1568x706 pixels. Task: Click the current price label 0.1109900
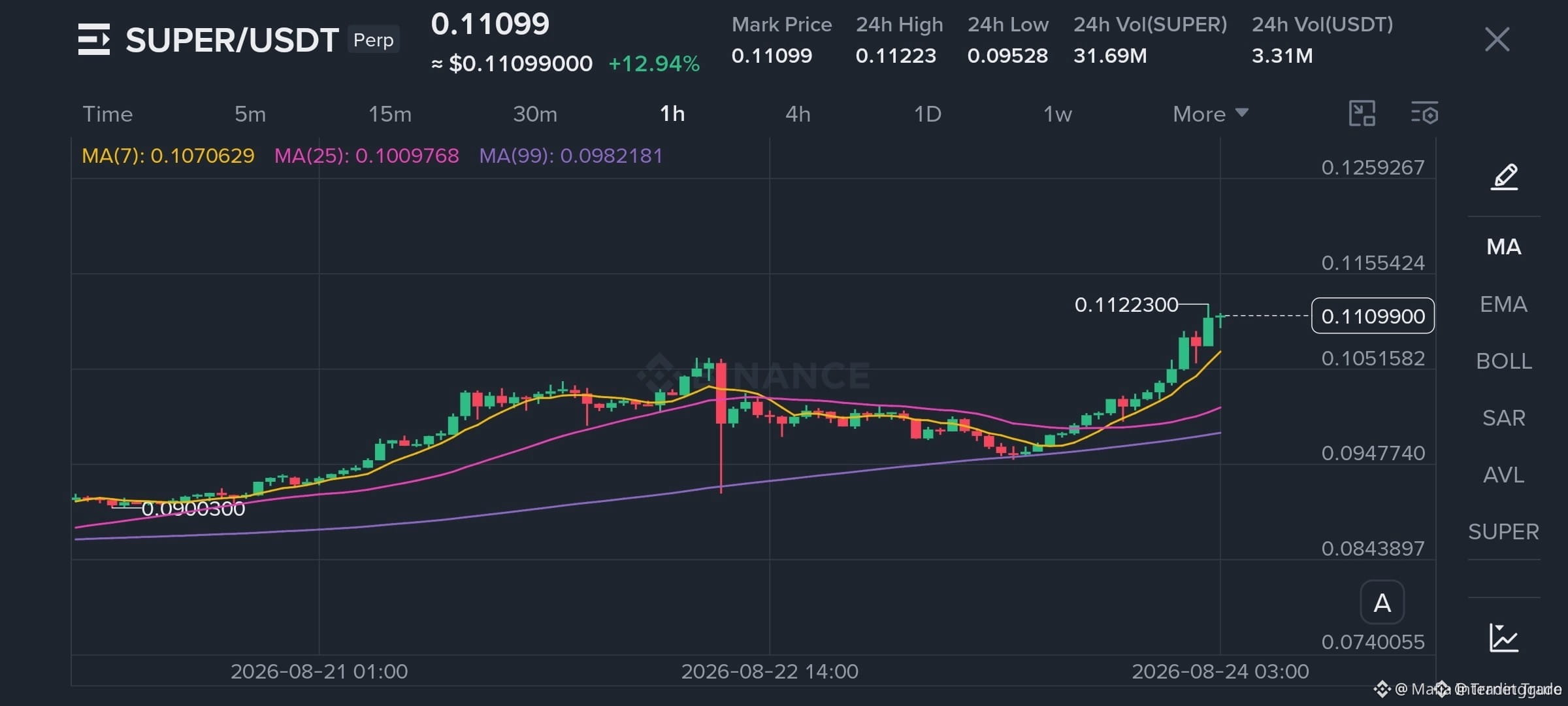click(1373, 316)
